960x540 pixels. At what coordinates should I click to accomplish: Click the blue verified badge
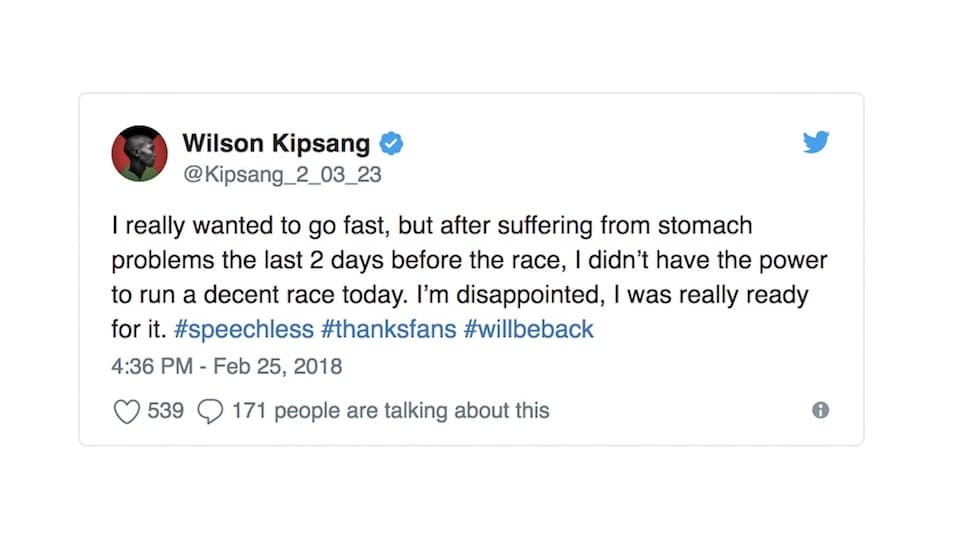click(391, 144)
